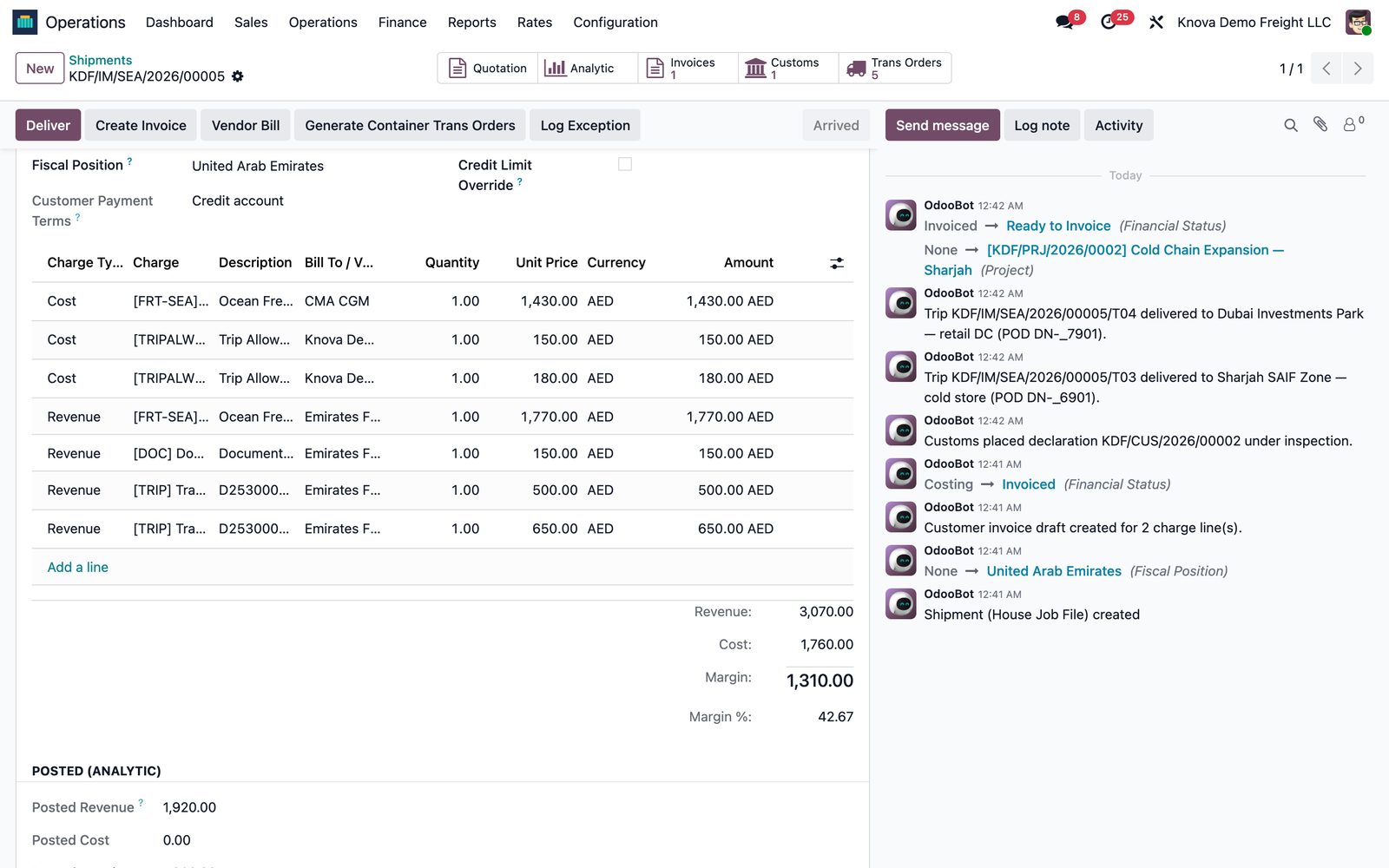Open Quotation smart button
Screen dimensions: 1389x868
tap(488, 69)
